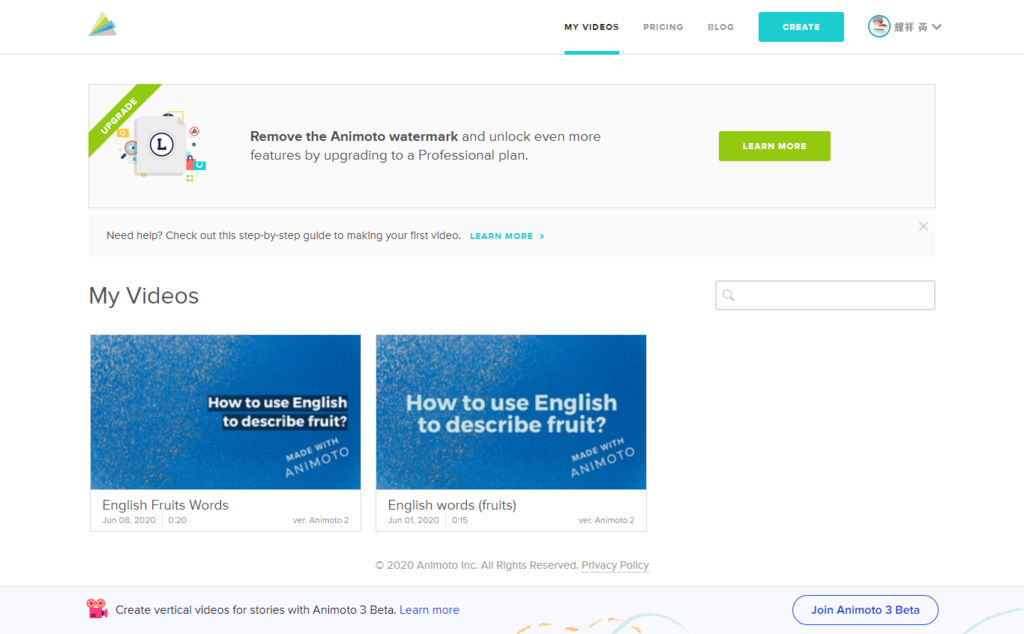Click the green Learn More button

(x=774, y=146)
